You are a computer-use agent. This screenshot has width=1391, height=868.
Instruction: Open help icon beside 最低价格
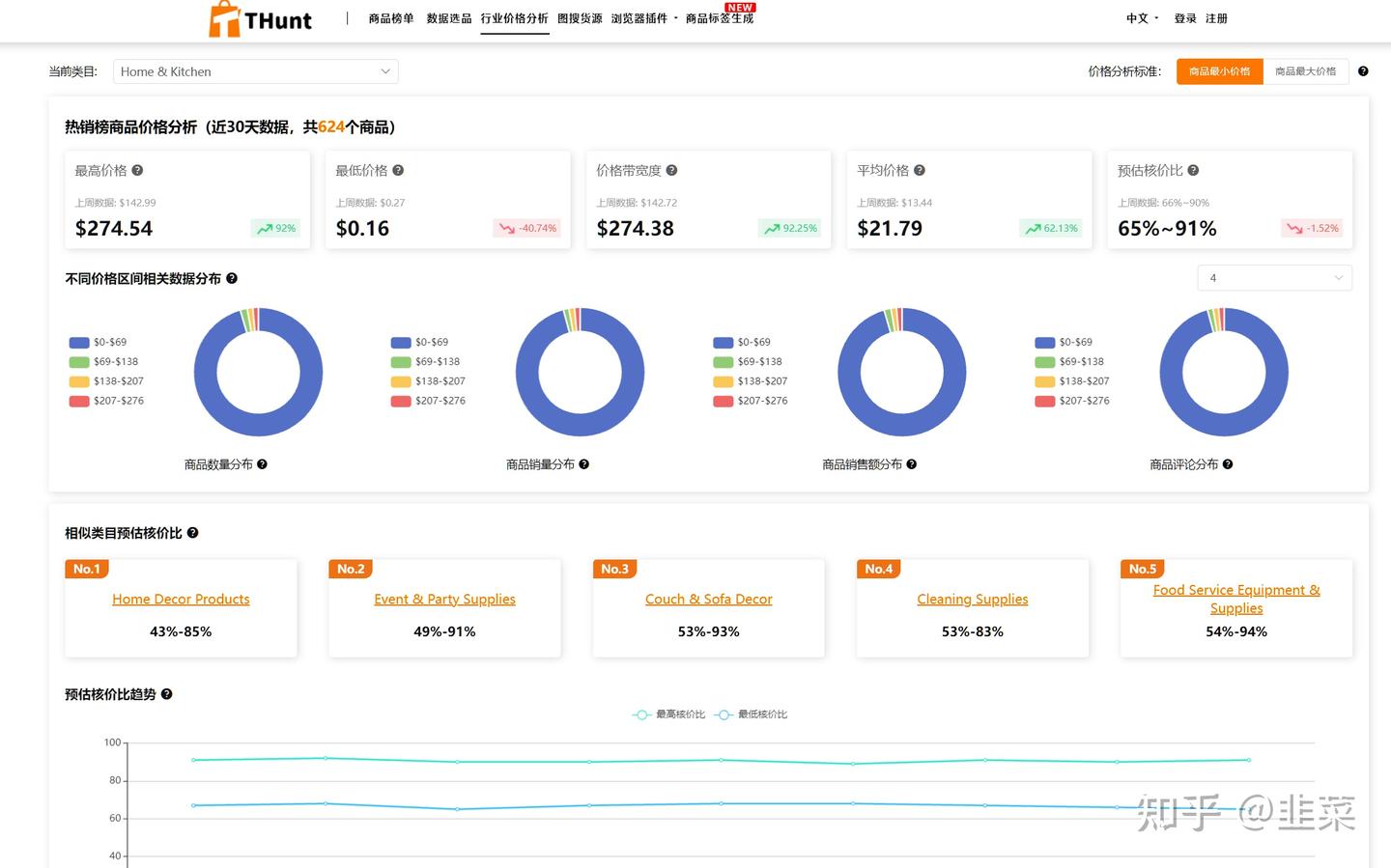pos(398,170)
